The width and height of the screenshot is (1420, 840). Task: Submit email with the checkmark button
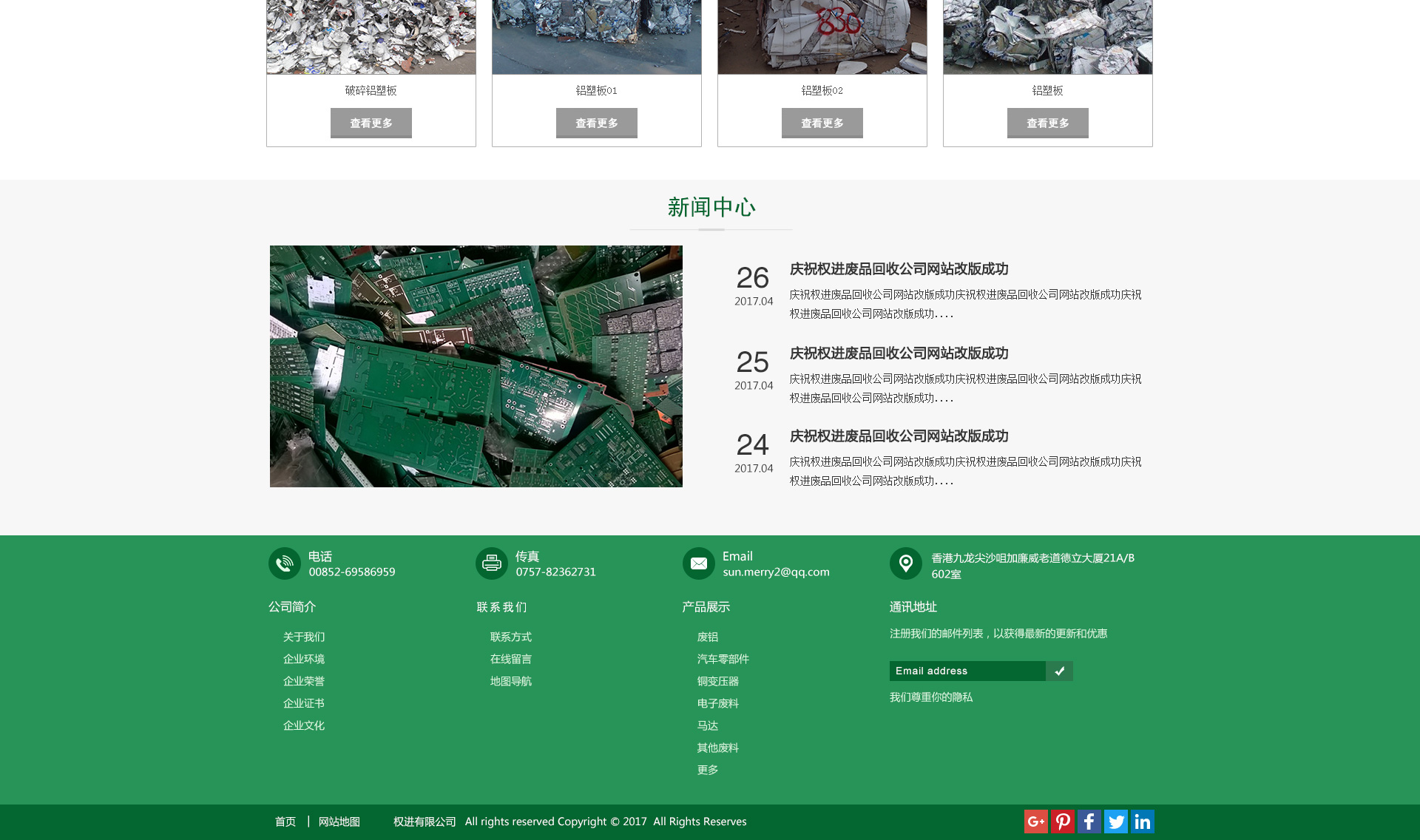[1059, 671]
